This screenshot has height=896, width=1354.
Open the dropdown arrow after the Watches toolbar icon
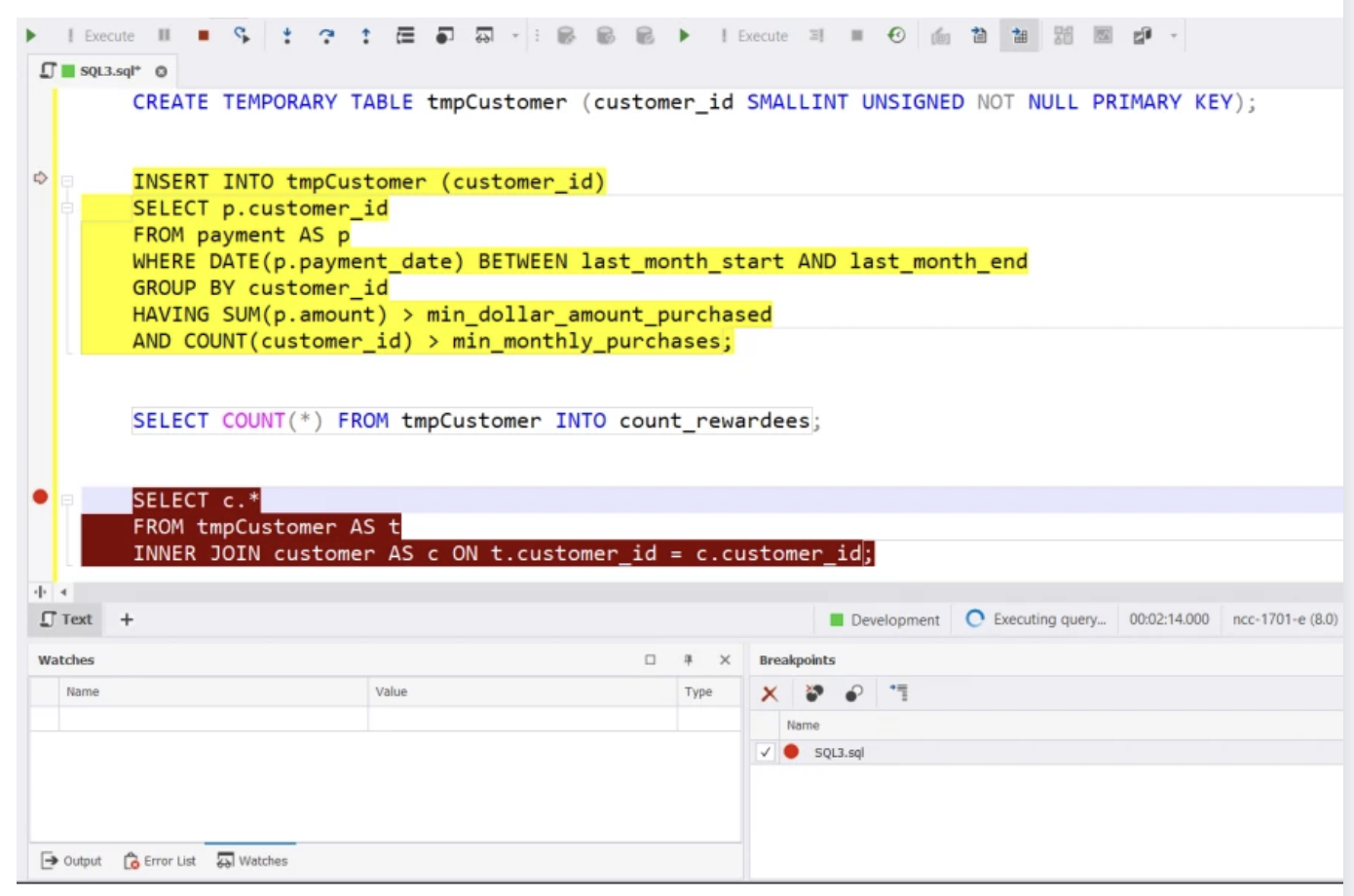pos(515,36)
